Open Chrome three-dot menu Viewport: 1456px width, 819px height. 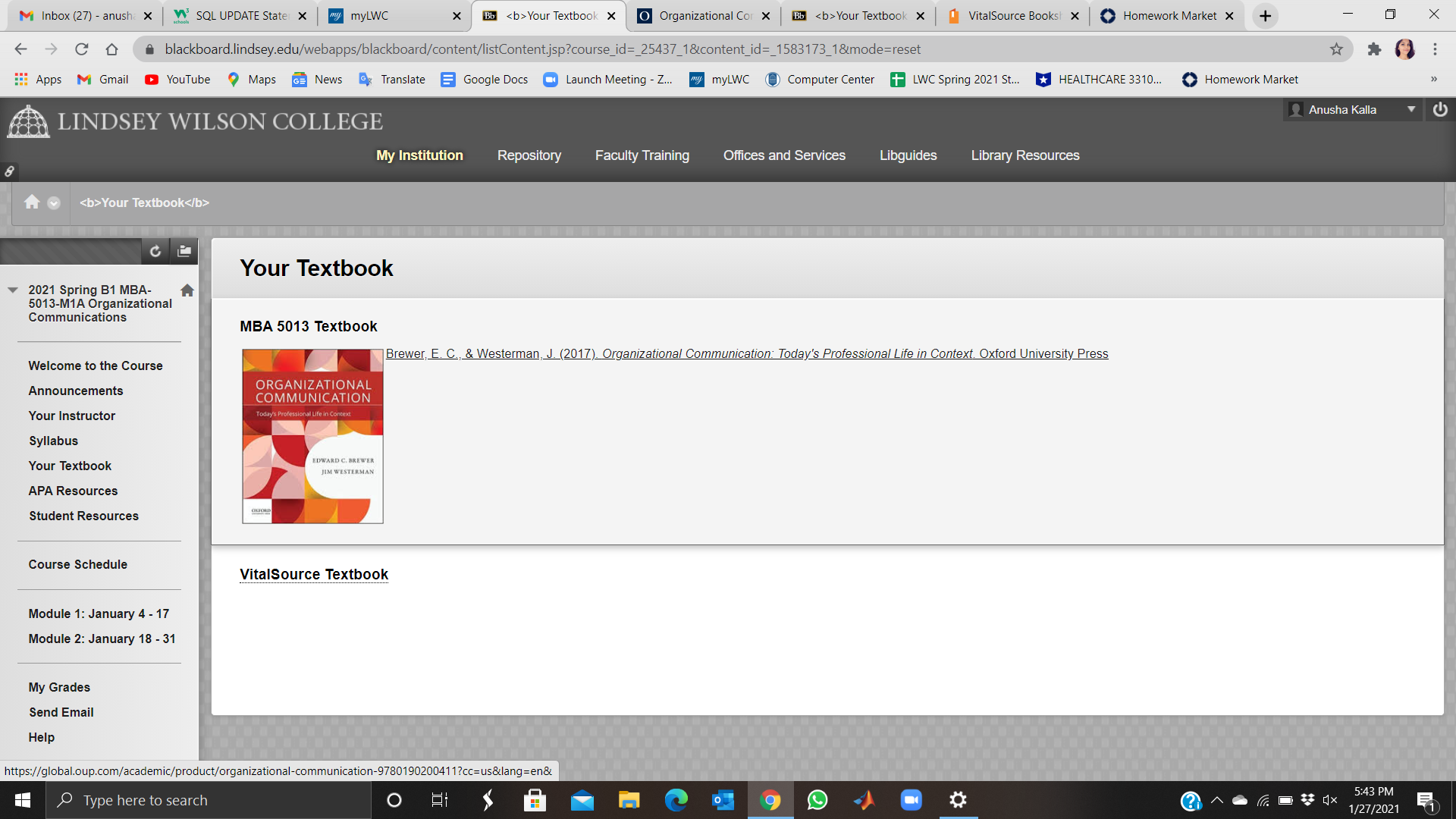point(1435,49)
